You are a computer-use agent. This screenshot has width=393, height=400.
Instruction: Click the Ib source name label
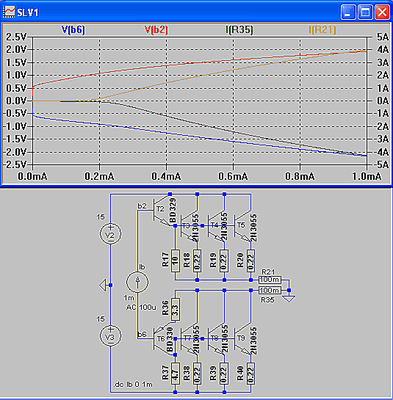pos(142,267)
